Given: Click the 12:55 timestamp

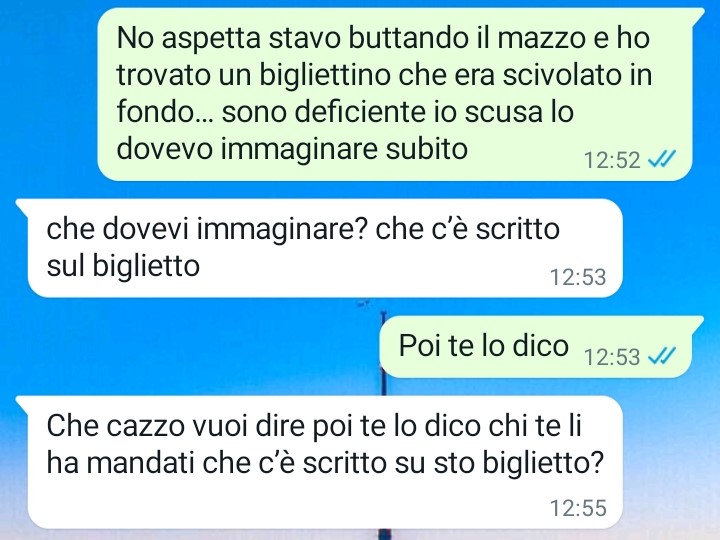Looking at the screenshot, I should (x=578, y=508).
